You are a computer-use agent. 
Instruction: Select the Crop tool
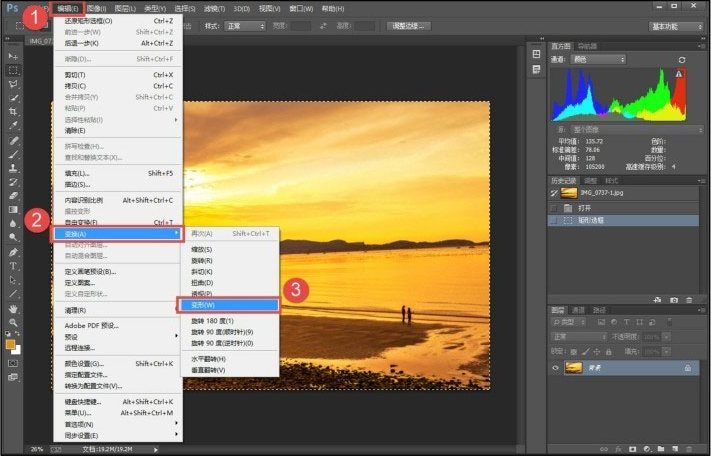(x=13, y=113)
